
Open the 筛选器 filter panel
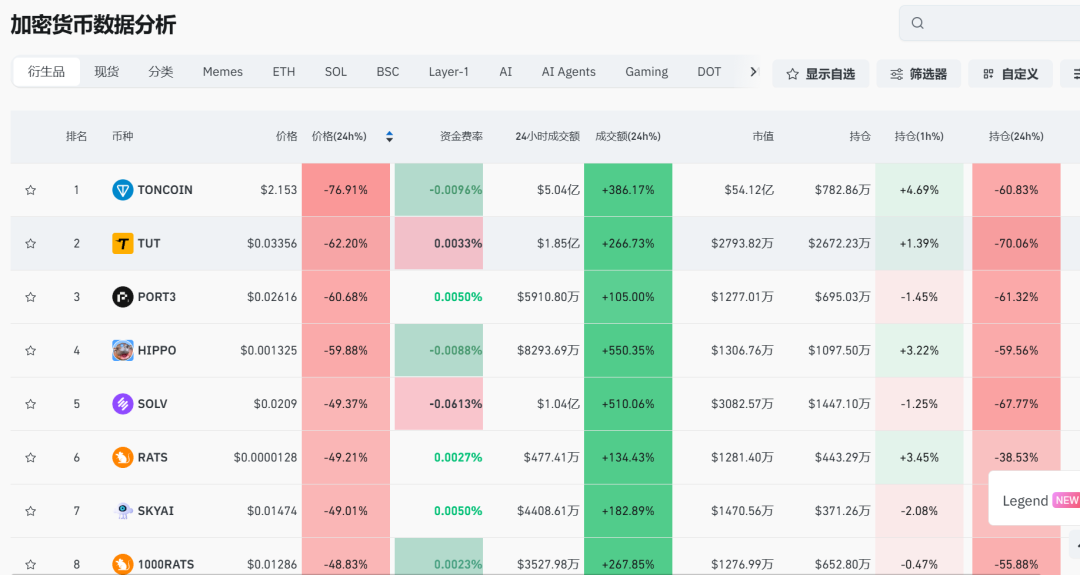[918, 74]
